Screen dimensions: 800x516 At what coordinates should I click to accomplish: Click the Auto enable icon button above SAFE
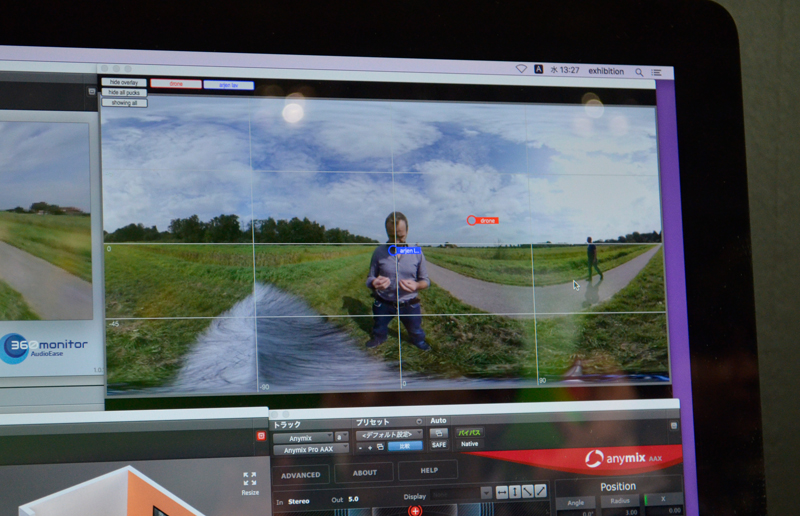coord(438,433)
